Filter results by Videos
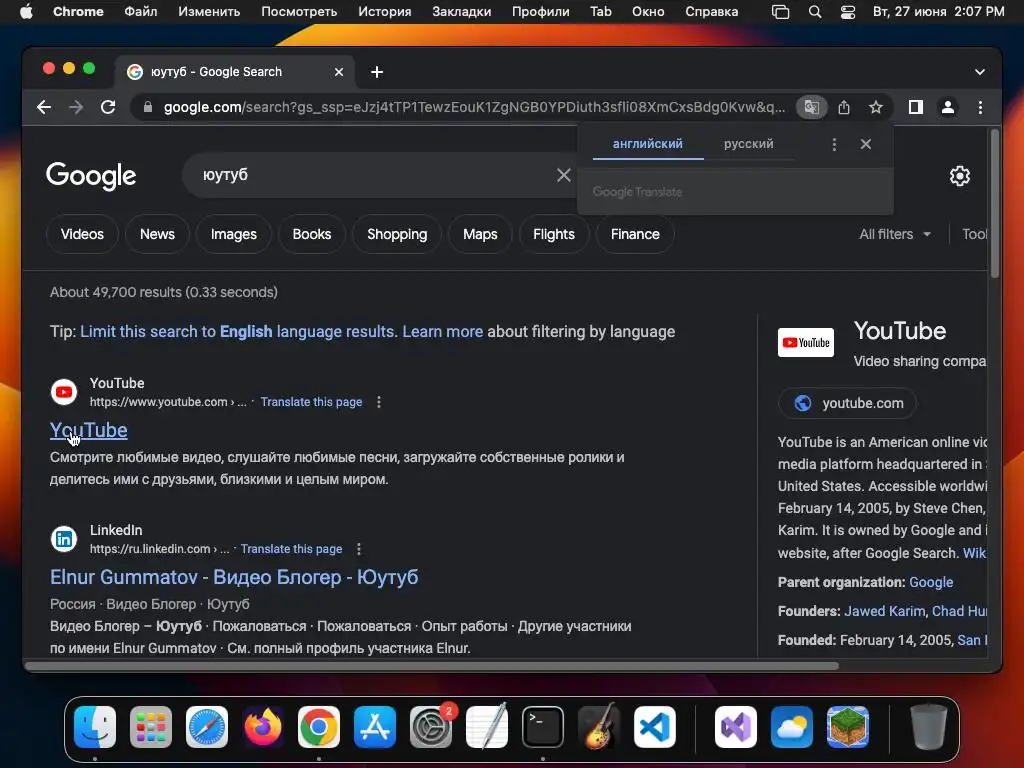 (x=82, y=234)
